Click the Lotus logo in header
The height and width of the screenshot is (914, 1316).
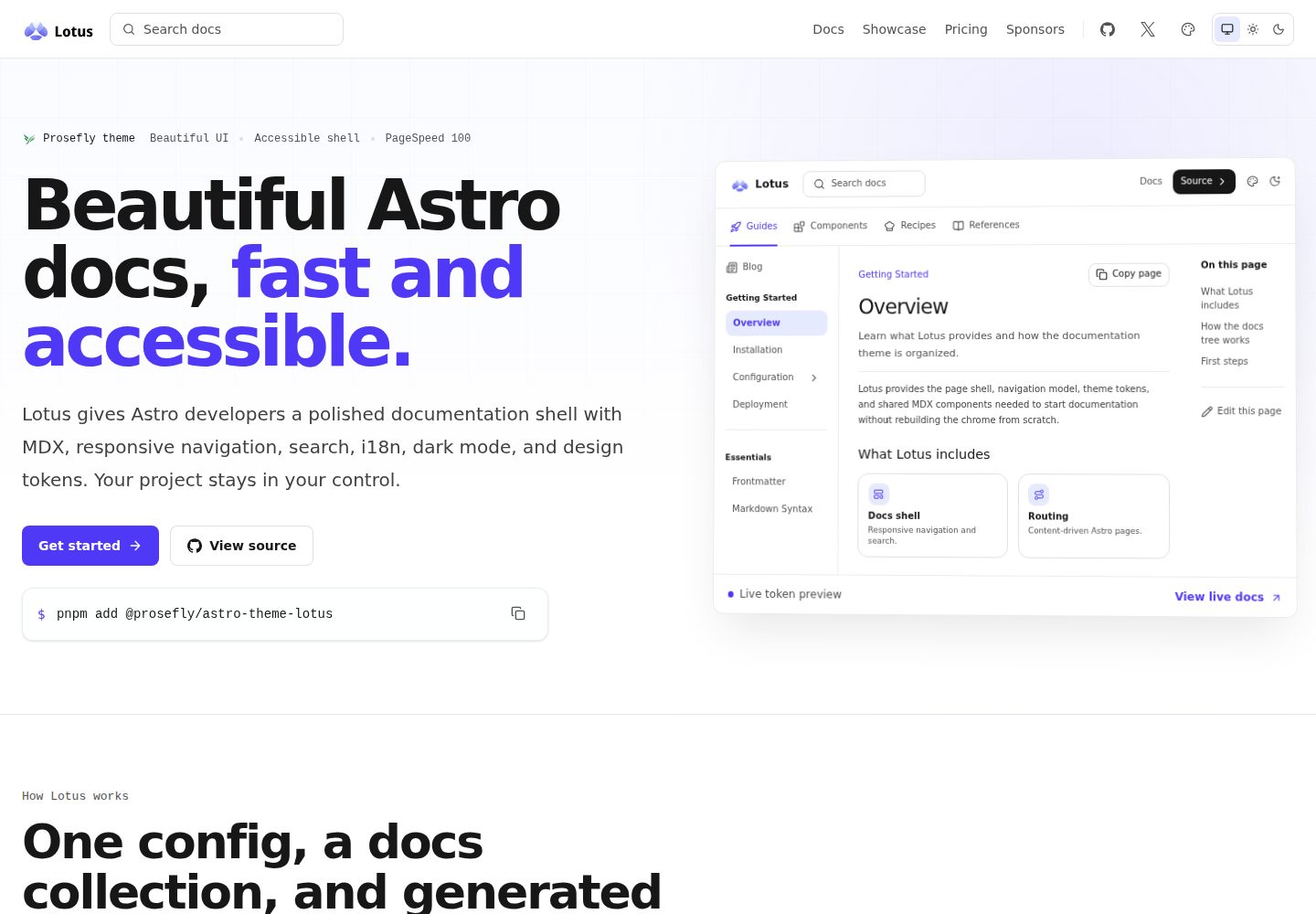pyautogui.click(x=58, y=31)
